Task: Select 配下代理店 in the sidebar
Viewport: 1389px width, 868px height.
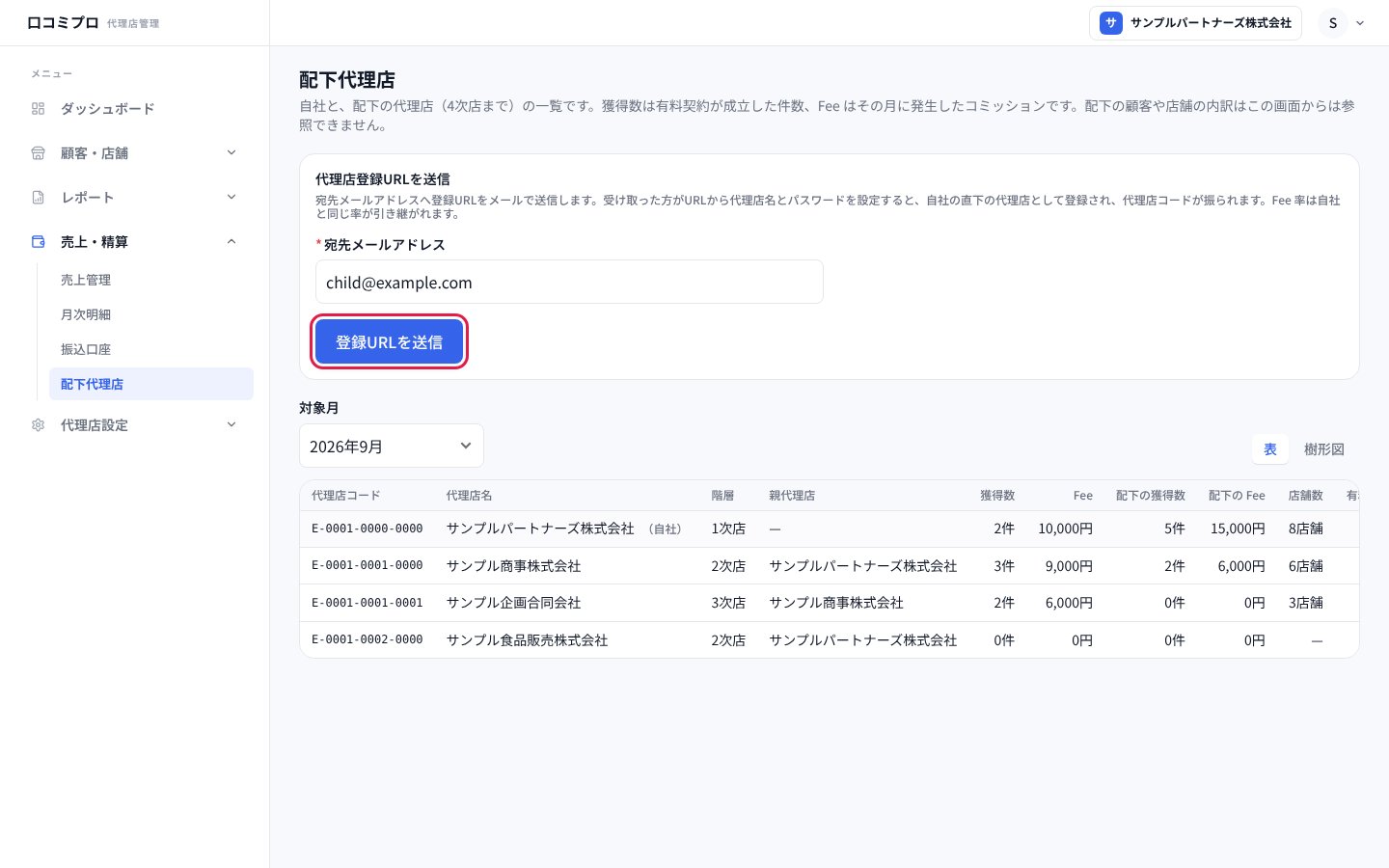Action: [151, 384]
